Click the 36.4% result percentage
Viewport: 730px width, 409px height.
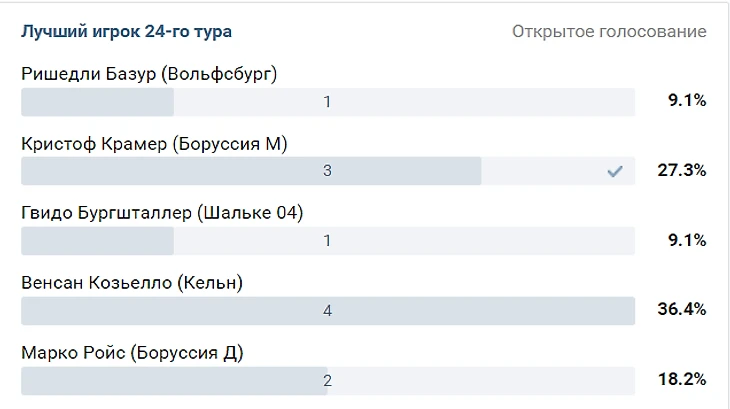[682, 310]
